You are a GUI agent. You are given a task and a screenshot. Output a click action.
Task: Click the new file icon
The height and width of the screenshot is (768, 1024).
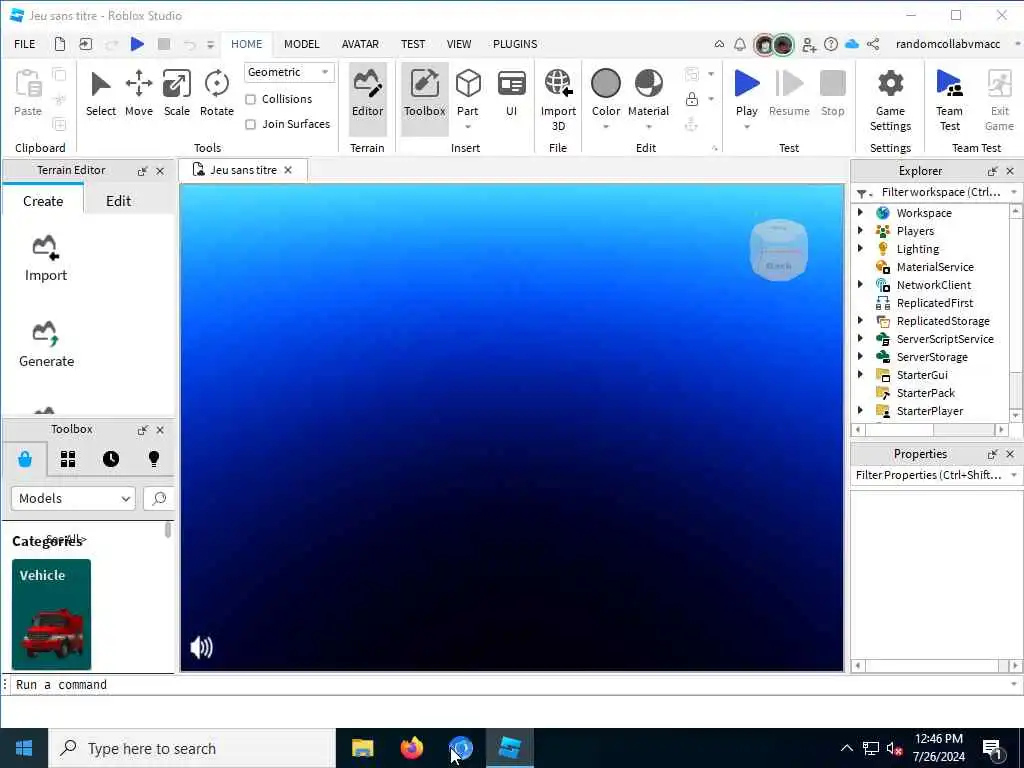[59, 44]
